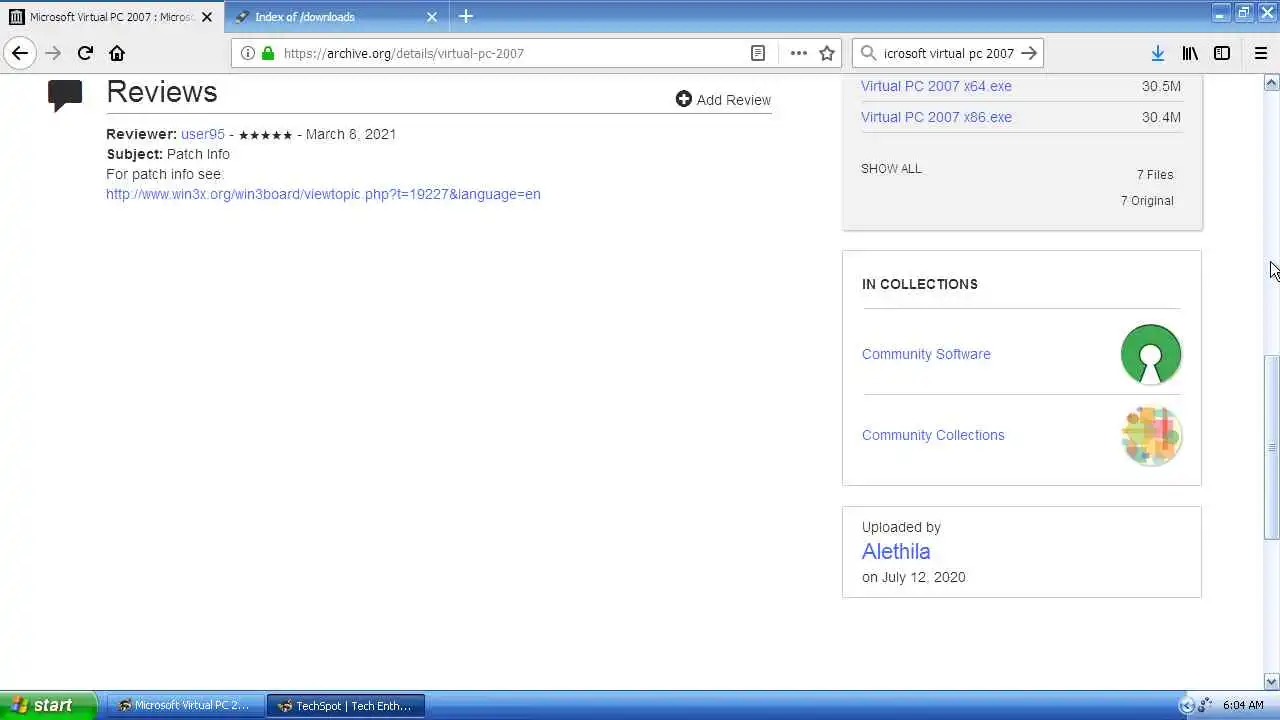1280x720 pixels.
Task: Click the 6:04 AM system clock
Action: point(1243,705)
